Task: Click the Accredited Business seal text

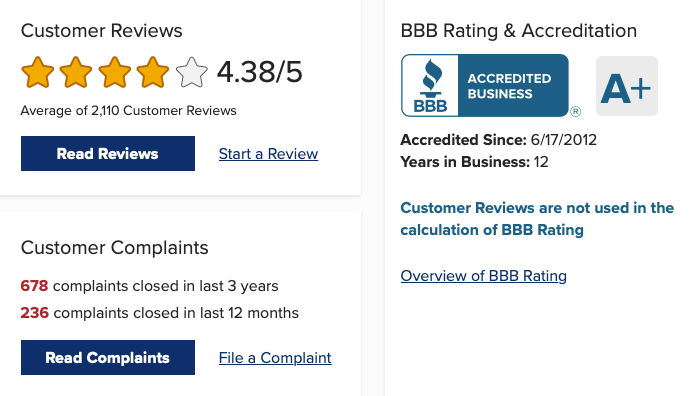Action: point(509,86)
